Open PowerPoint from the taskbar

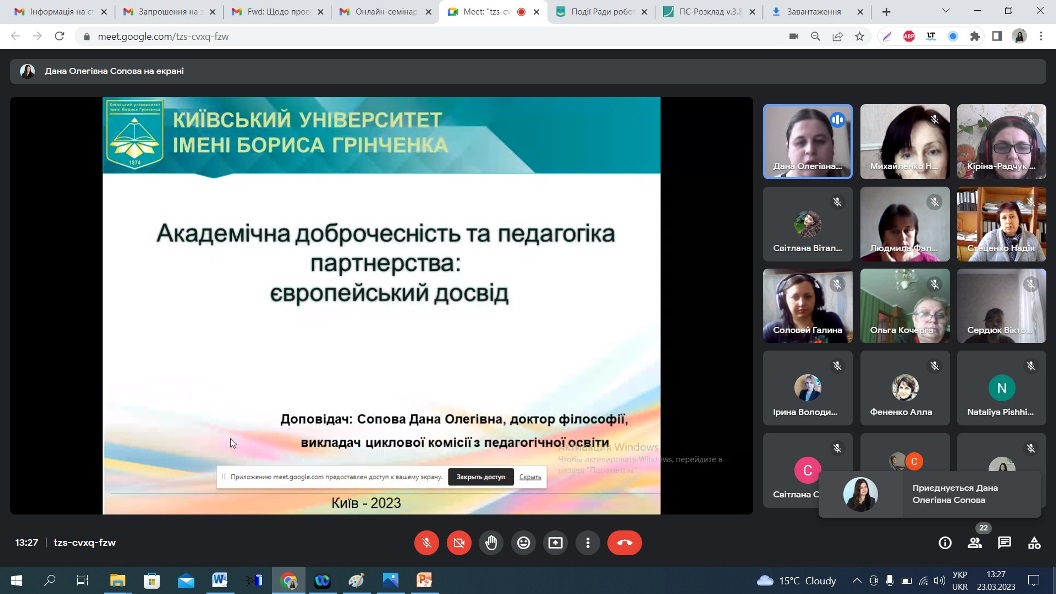[x=424, y=580]
